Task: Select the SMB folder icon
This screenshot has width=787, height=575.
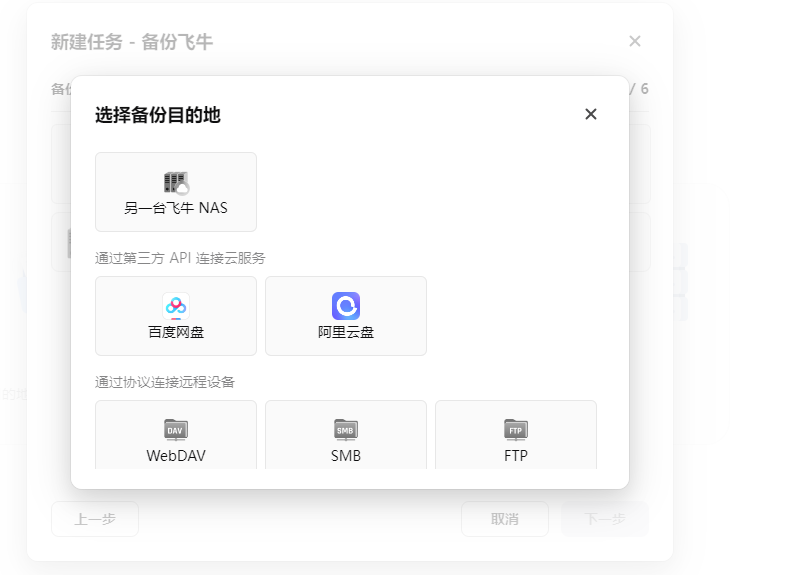Action: coord(346,430)
